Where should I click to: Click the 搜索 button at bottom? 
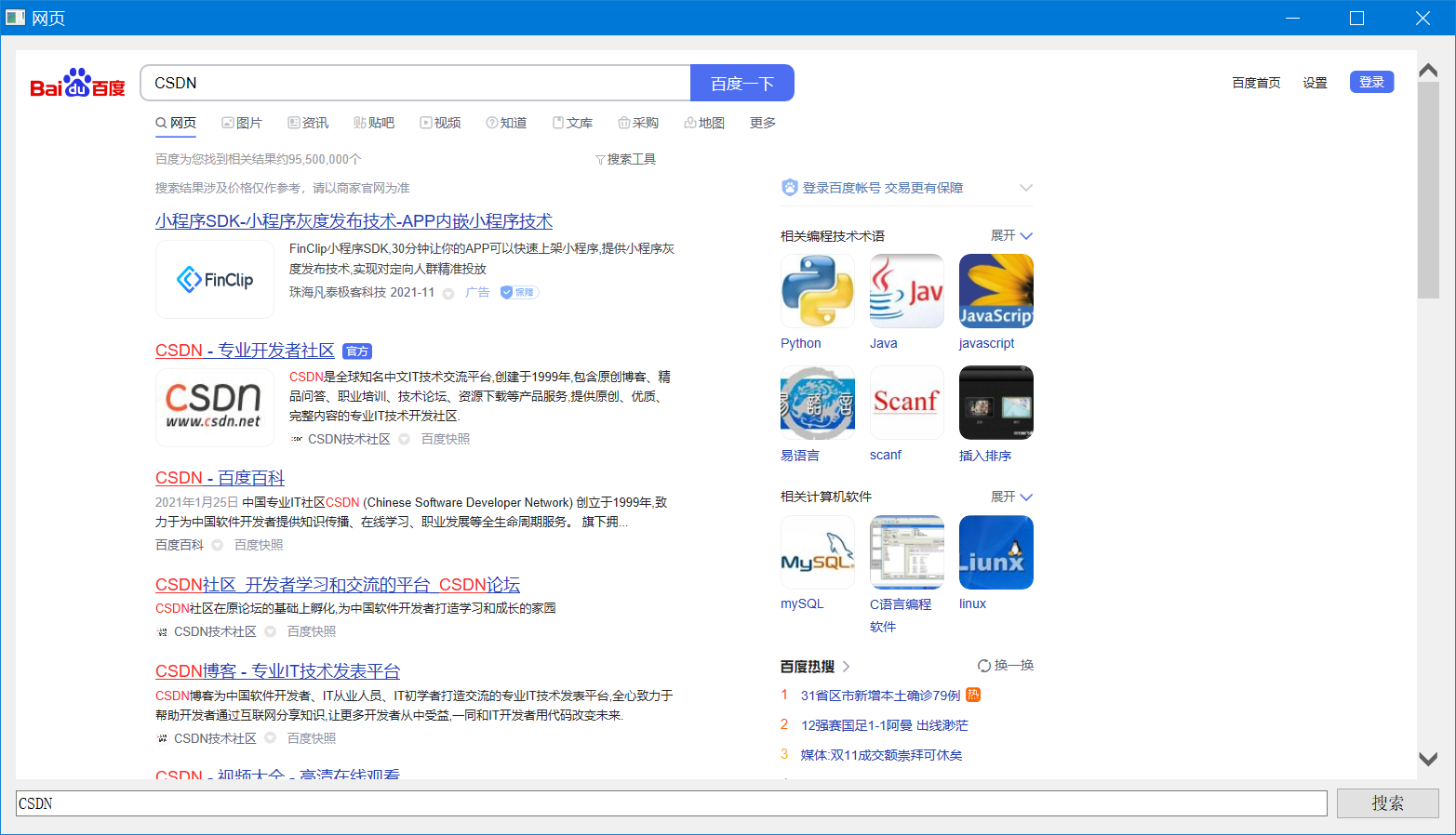(1387, 803)
